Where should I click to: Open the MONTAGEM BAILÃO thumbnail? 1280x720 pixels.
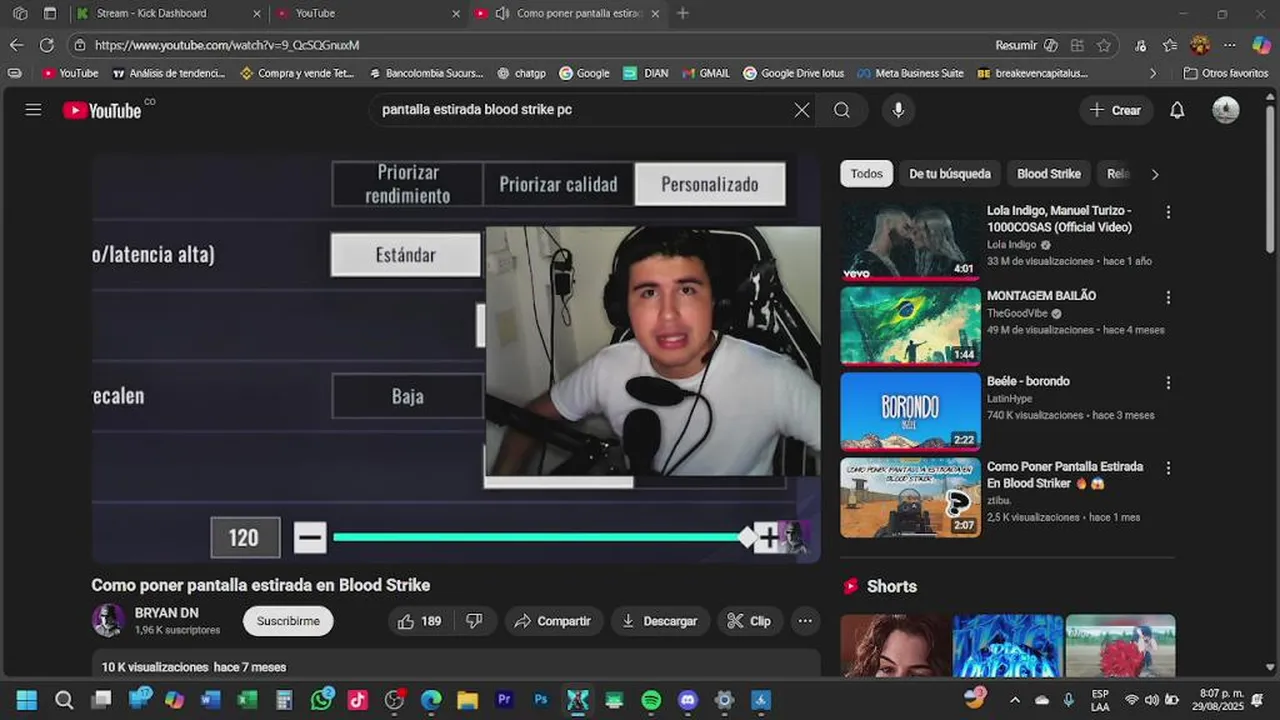pyautogui.click(x=910, y=326)
